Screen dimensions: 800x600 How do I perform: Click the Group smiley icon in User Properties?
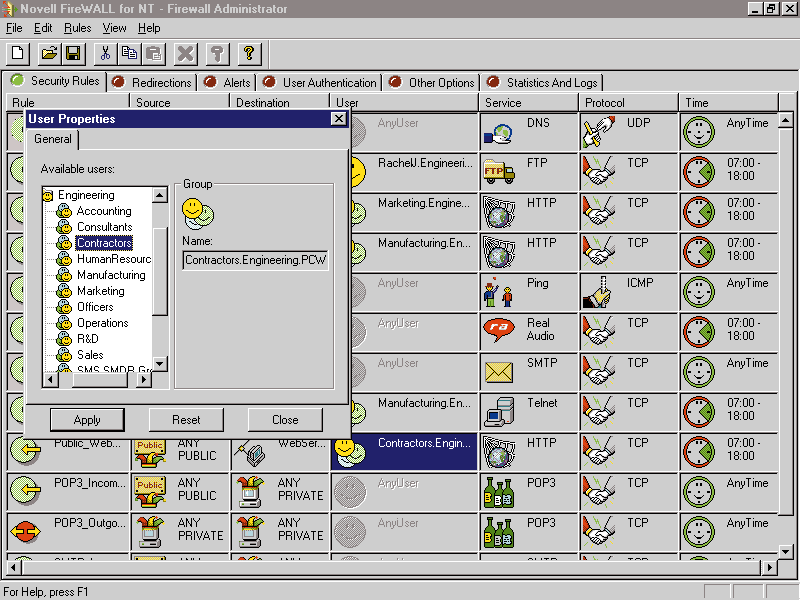(x=198, y=214)
